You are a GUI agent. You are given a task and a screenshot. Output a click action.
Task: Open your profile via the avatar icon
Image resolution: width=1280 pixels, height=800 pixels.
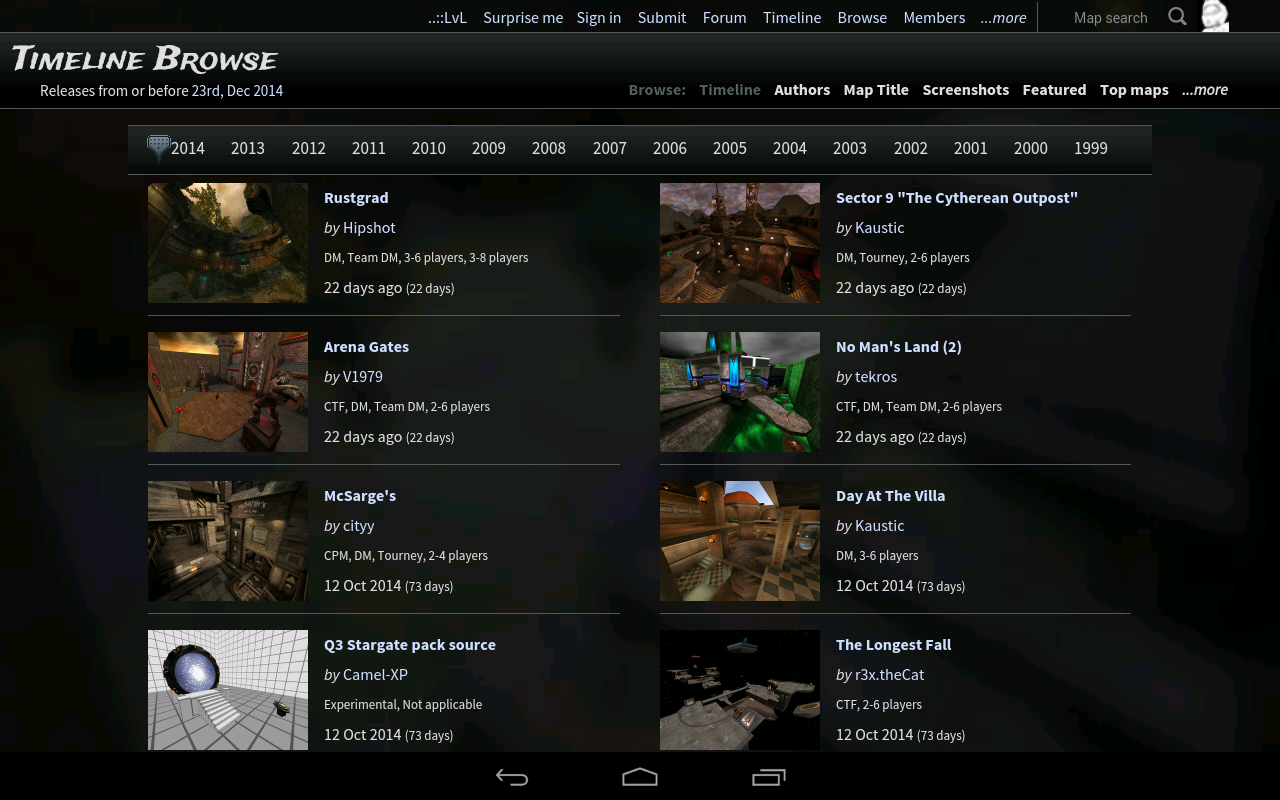point(1214,16)
